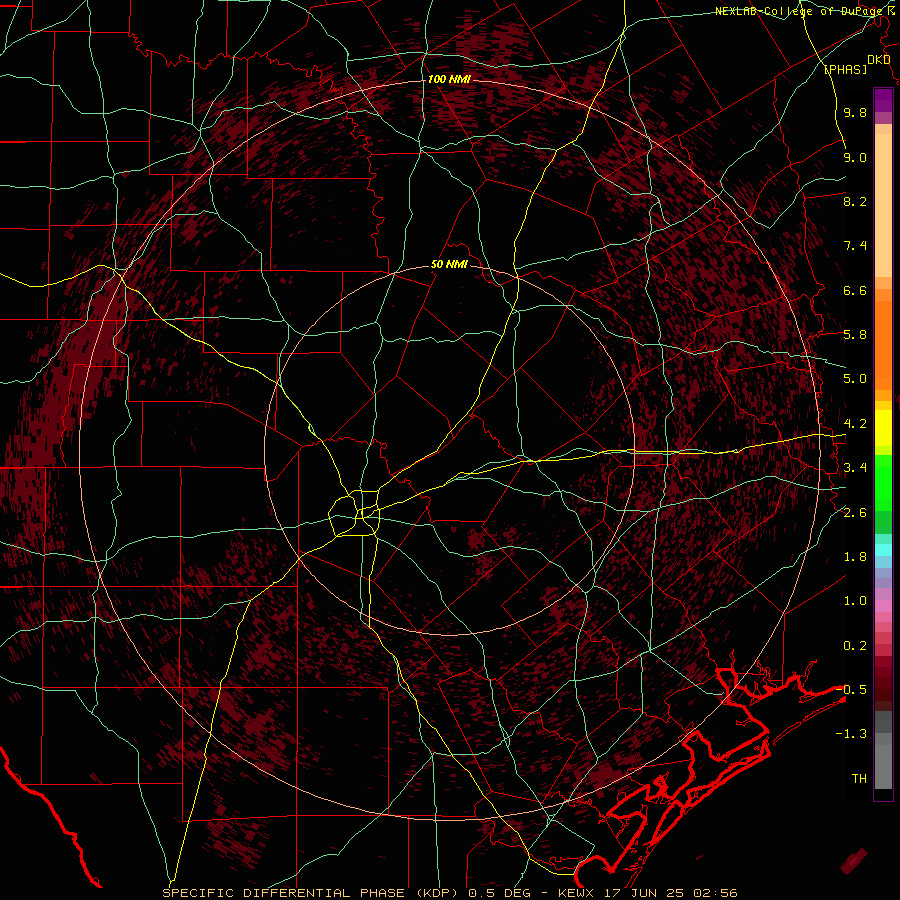
Task: Pick the cyan segment beside 1.8
Action: (x=883, y=550)
